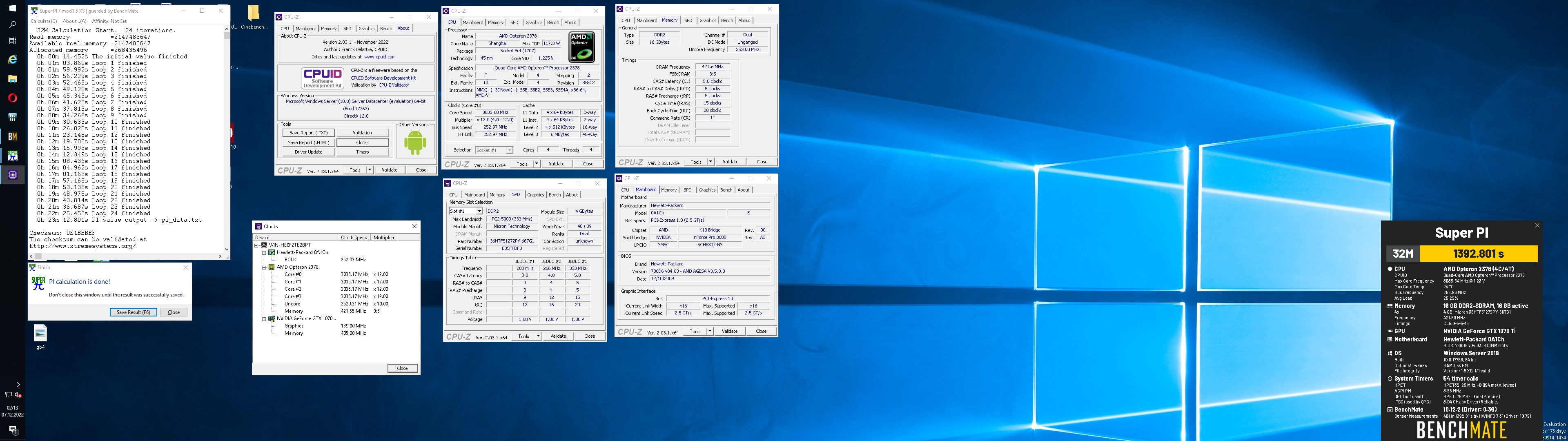Open the CPU-Z Validator link
Viewport: 1568px width, 441px height.
point(394,85)
